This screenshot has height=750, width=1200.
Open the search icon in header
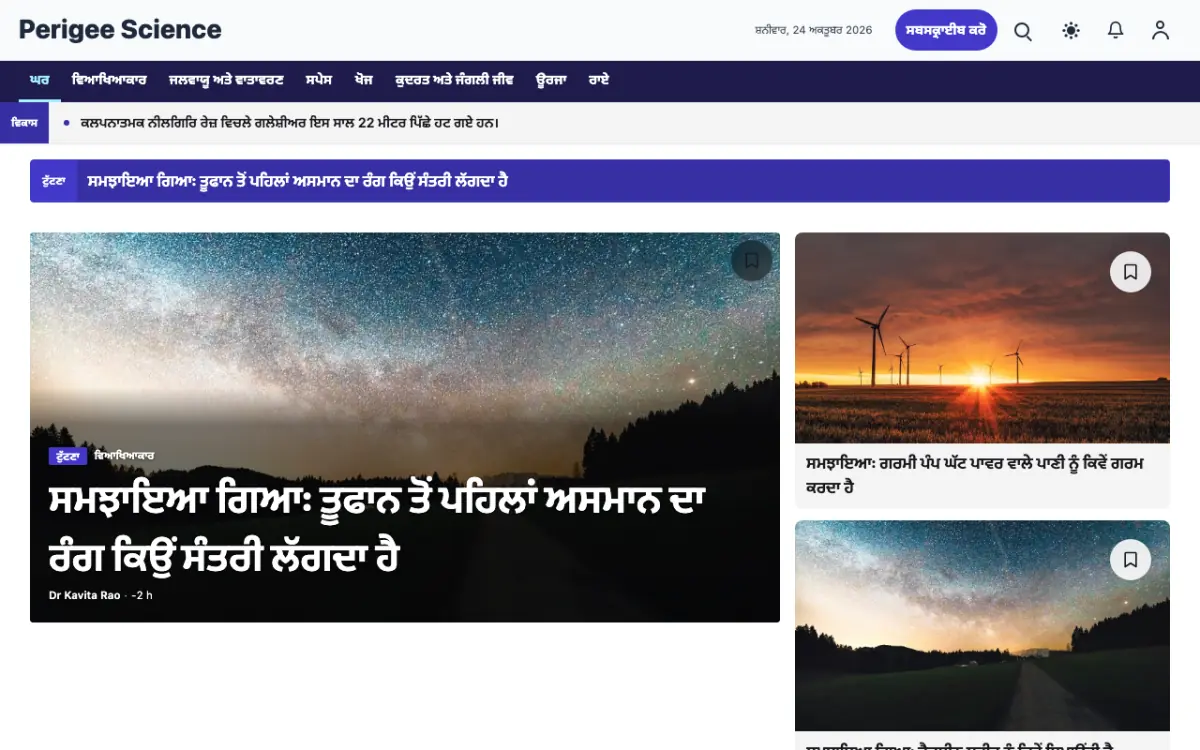pos(1023,31)
